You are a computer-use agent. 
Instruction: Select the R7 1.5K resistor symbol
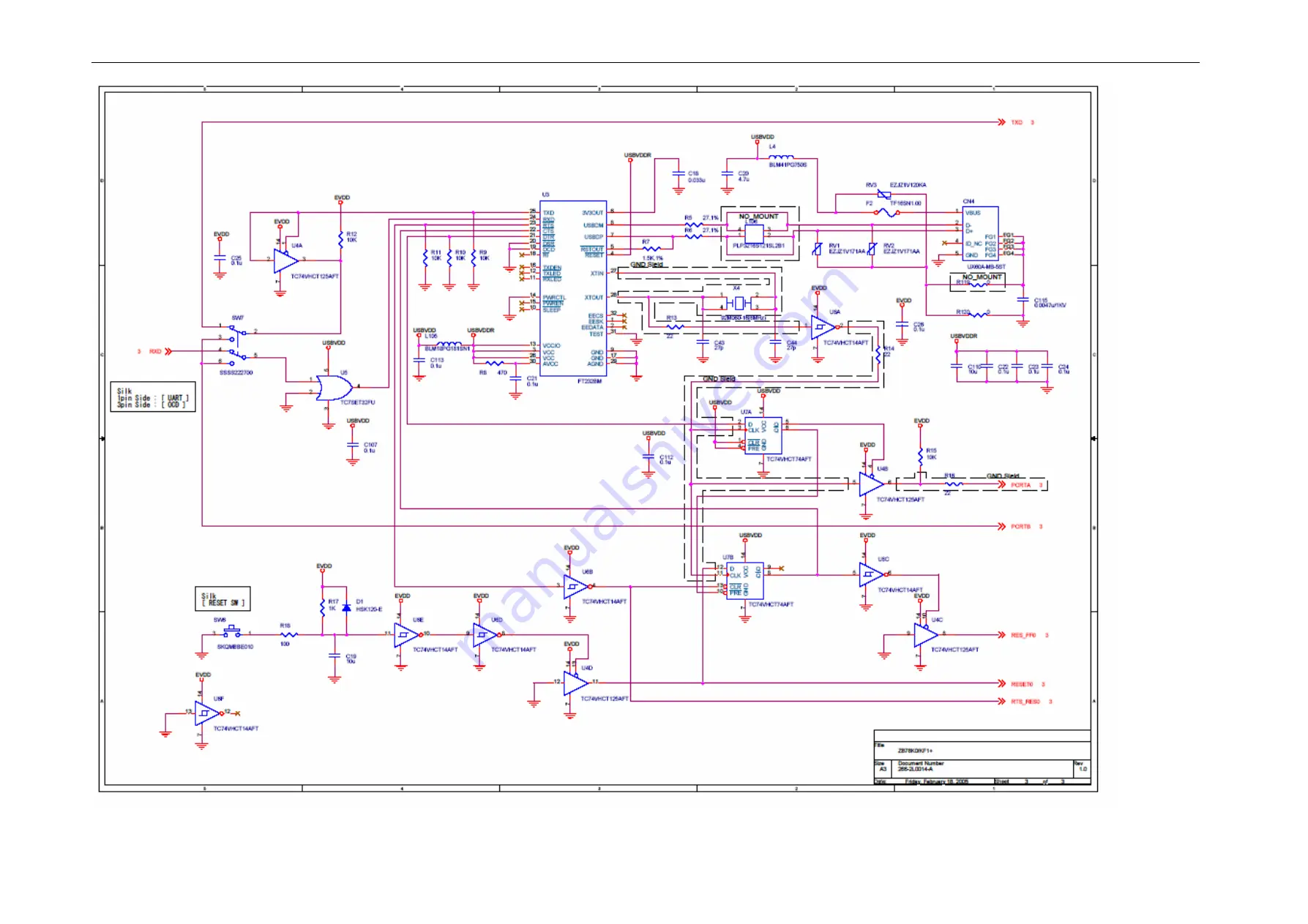[651, 249]
